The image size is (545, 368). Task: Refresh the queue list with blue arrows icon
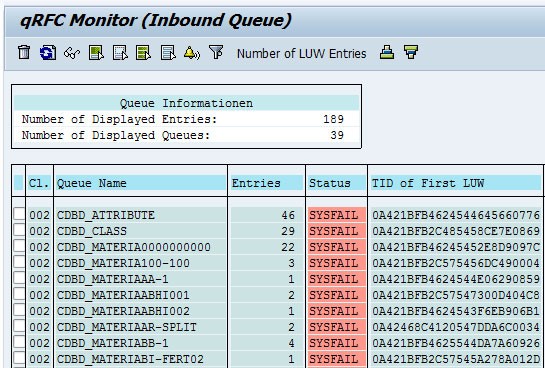coord(48,53)
